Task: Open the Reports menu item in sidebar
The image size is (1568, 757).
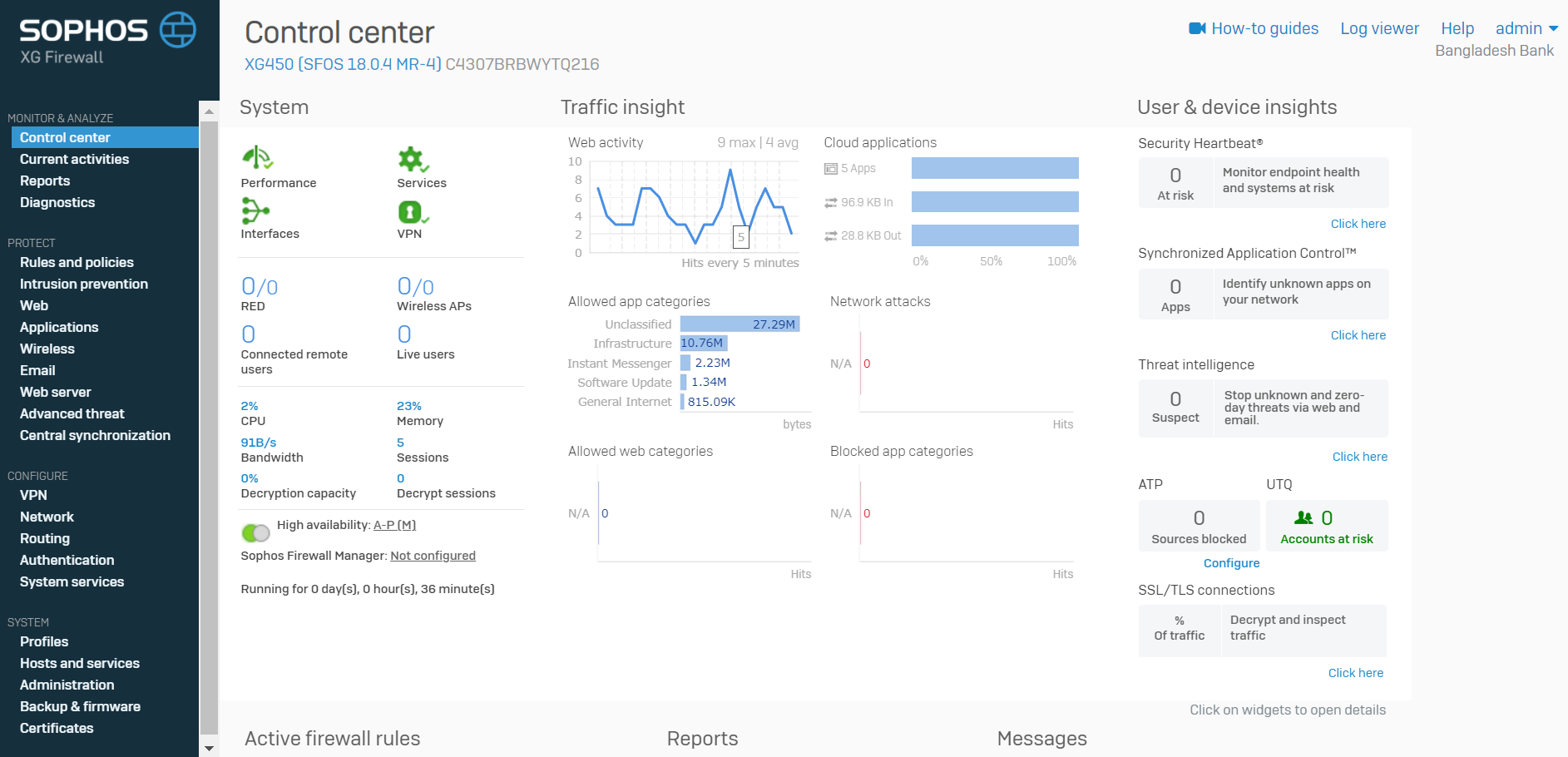Action: point(45,181)
